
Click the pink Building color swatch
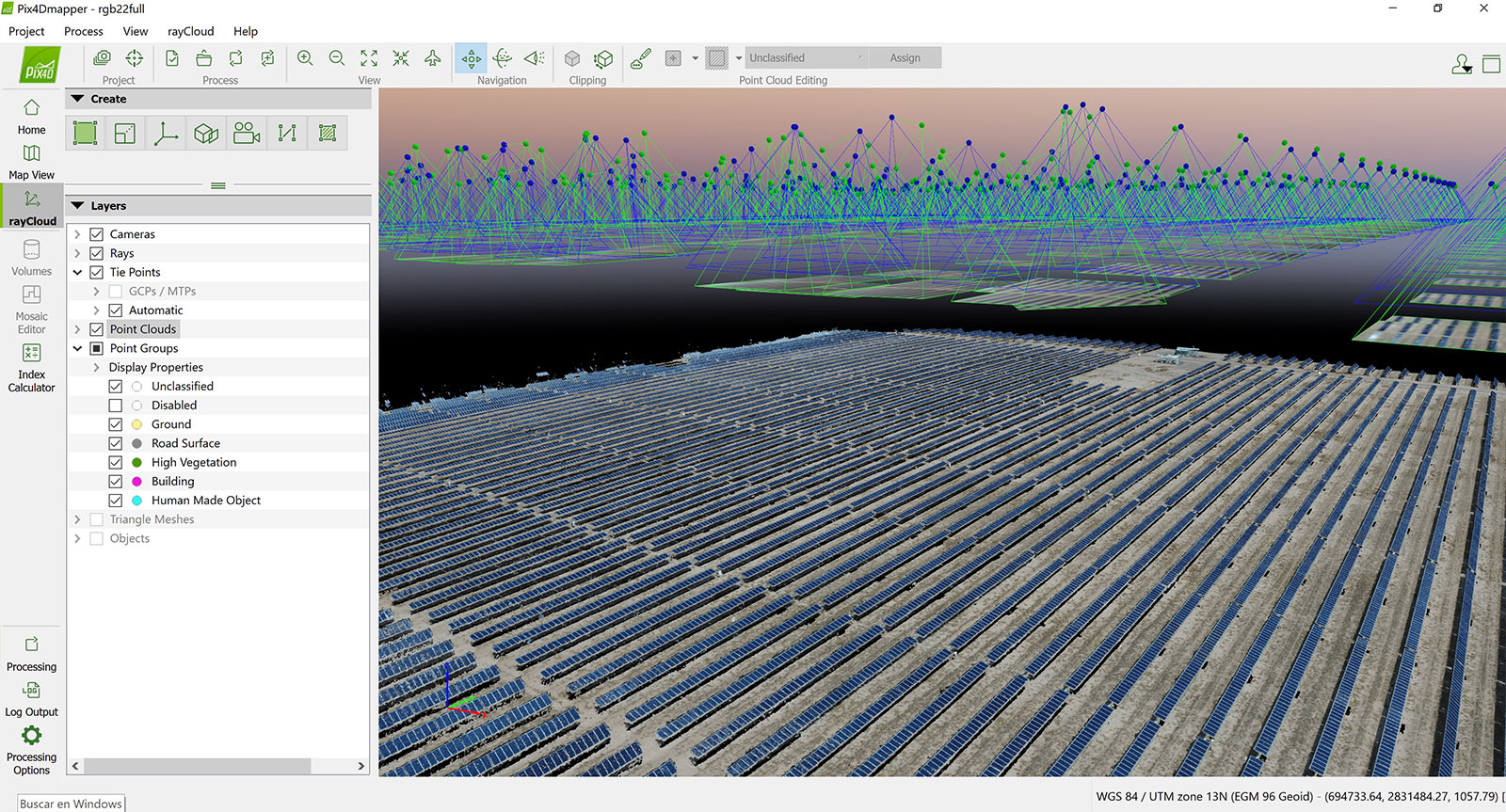[136, 482]
